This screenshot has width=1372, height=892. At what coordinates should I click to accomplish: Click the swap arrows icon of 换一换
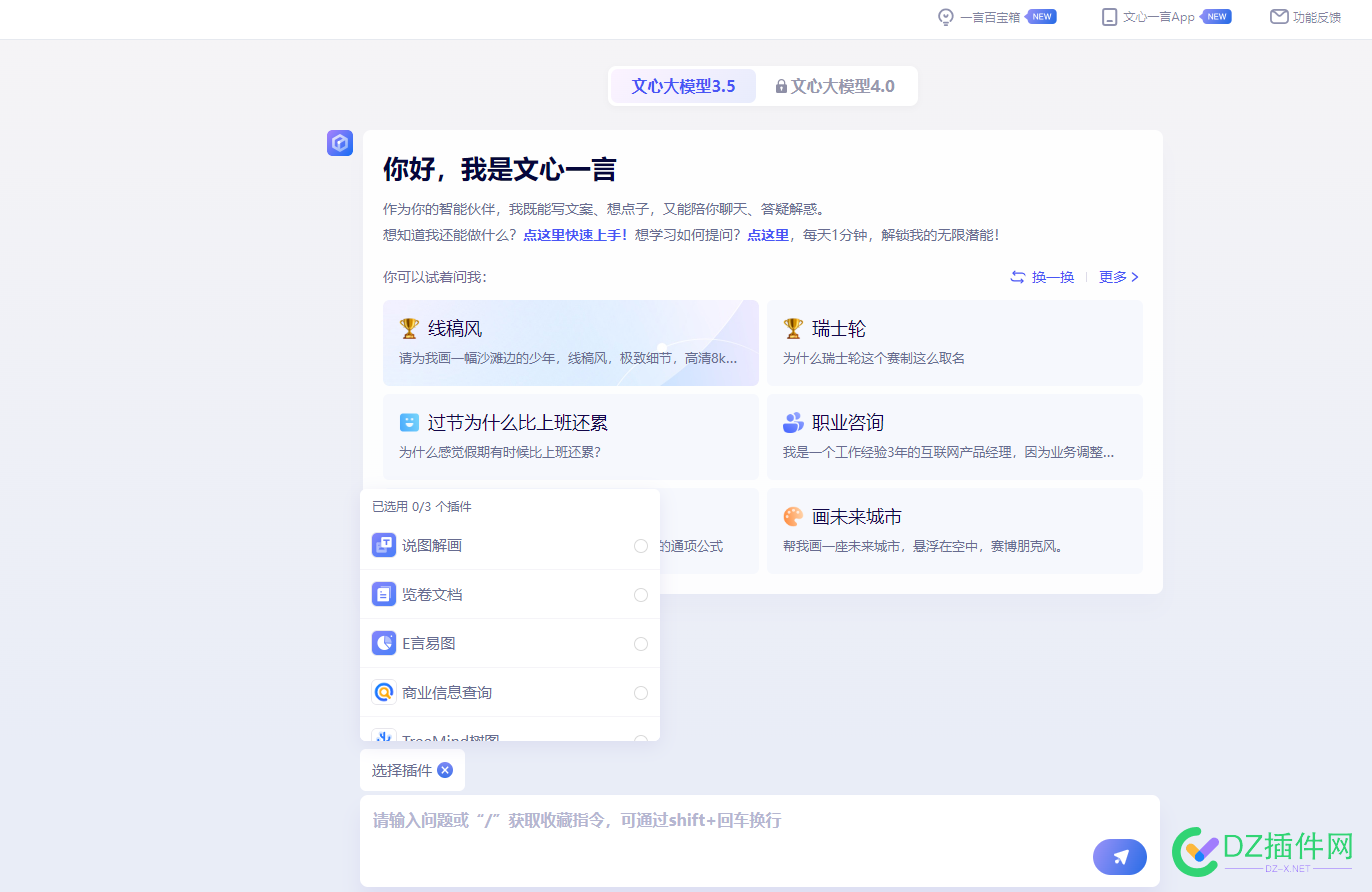(x=1018, y=277)
